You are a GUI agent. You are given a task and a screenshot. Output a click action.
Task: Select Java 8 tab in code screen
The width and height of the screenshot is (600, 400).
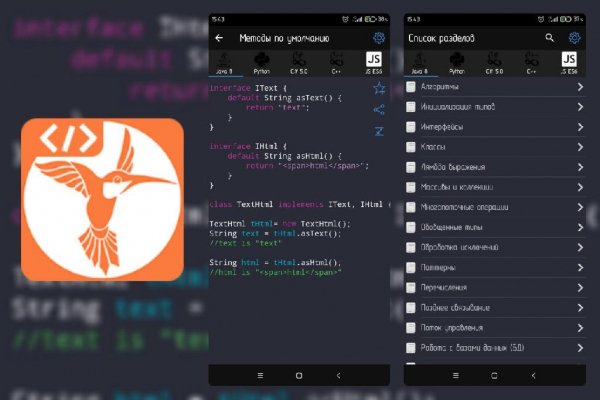point(224,64)
